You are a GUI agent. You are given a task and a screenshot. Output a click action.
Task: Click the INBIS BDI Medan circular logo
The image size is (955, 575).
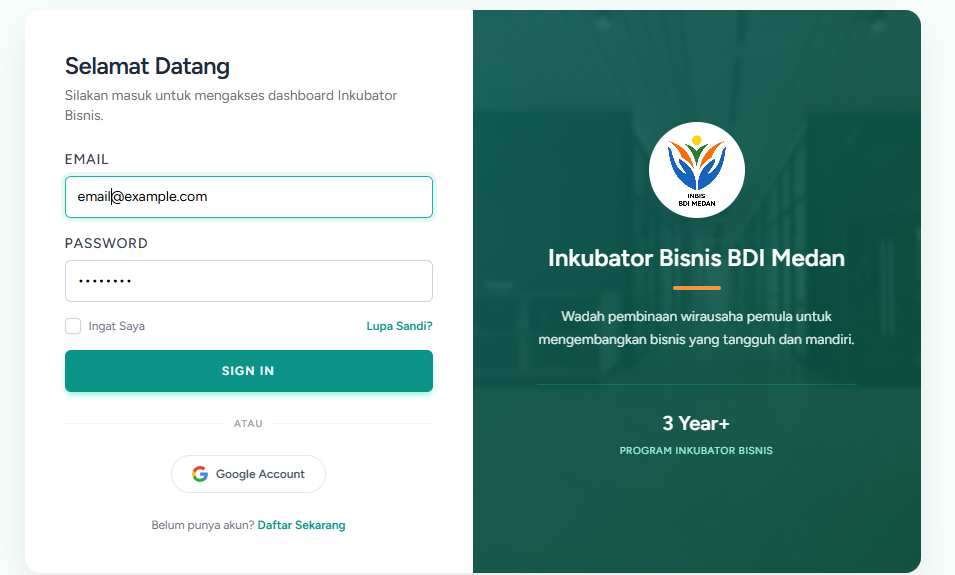pos(696,170)
